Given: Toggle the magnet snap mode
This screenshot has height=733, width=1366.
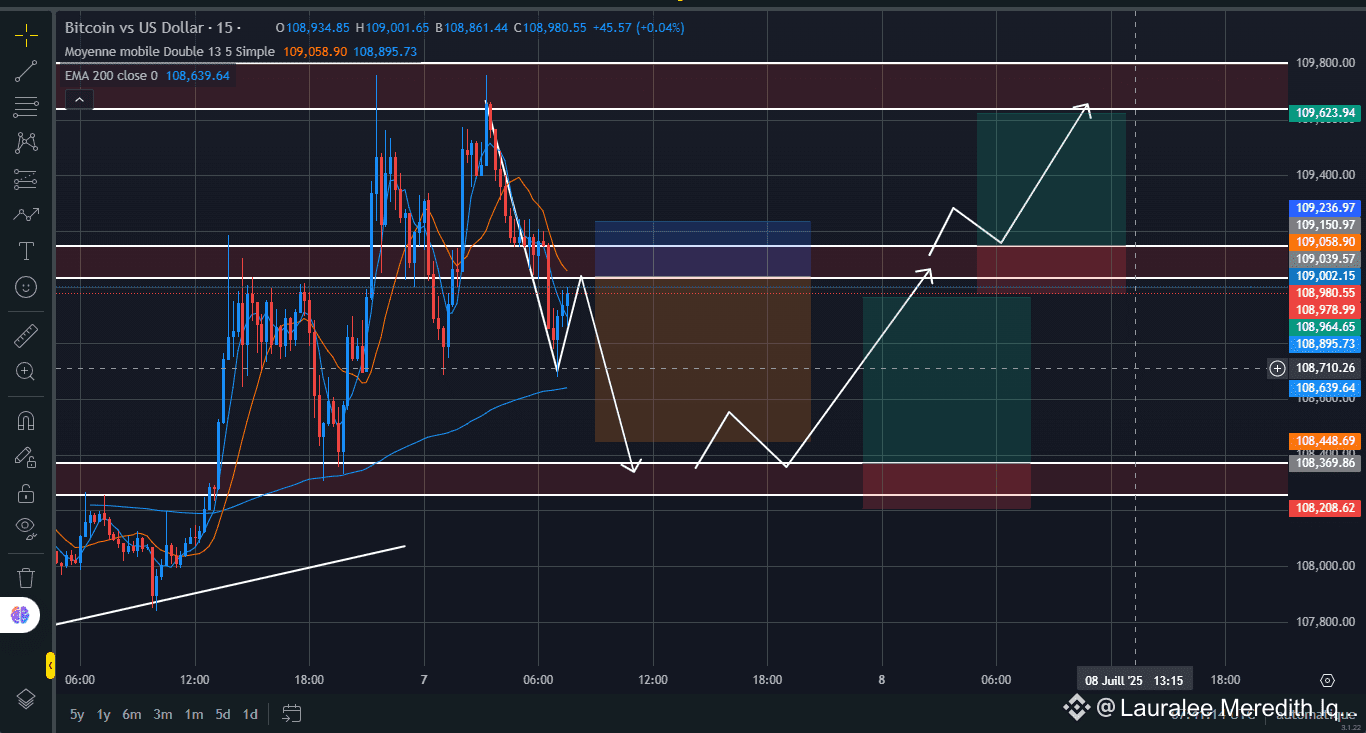Looking at the screenshot, I should [26, 421].
